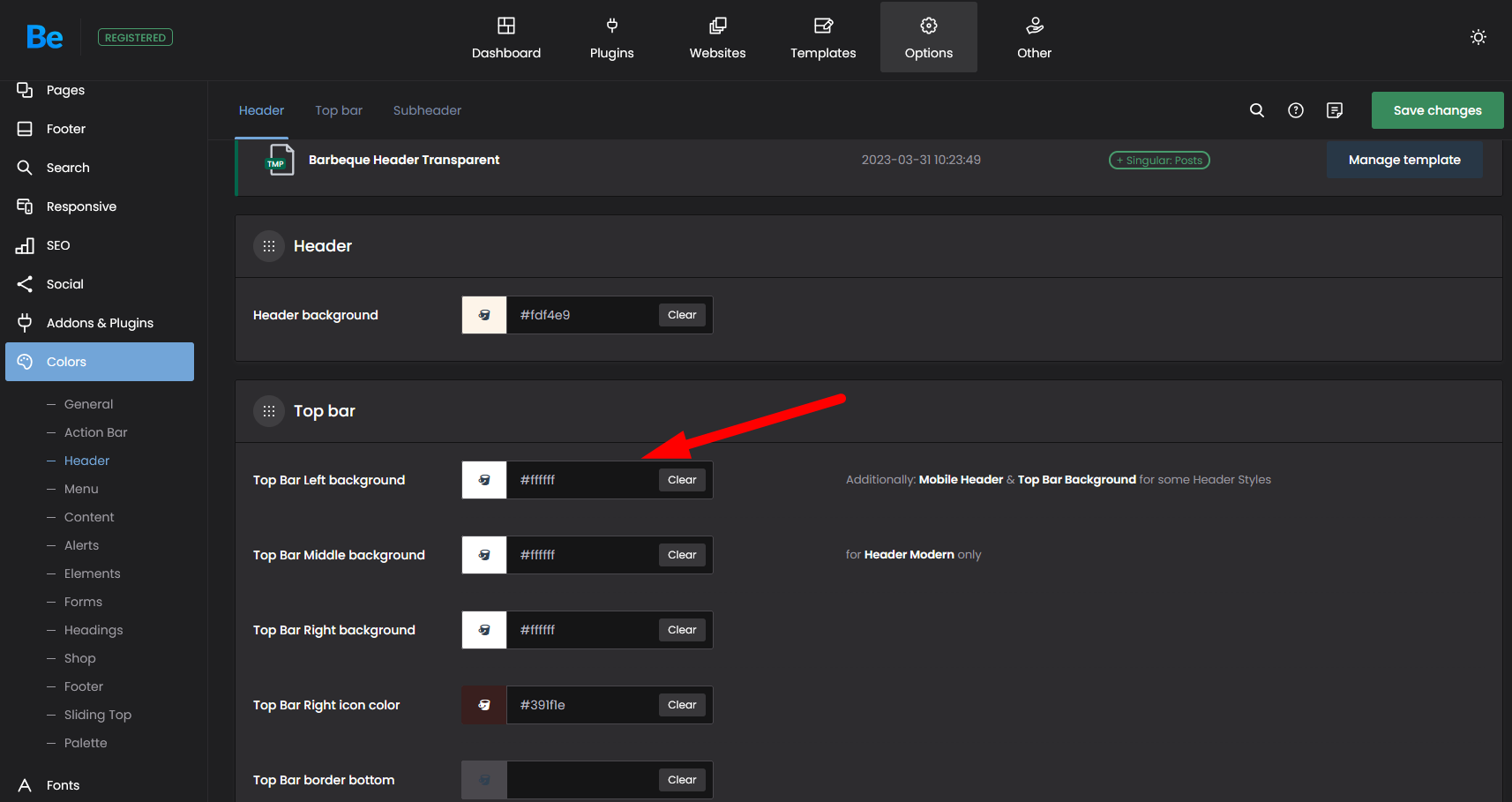Click the Save changes button
This screenshot has height=802, width=1512.
1437,110
